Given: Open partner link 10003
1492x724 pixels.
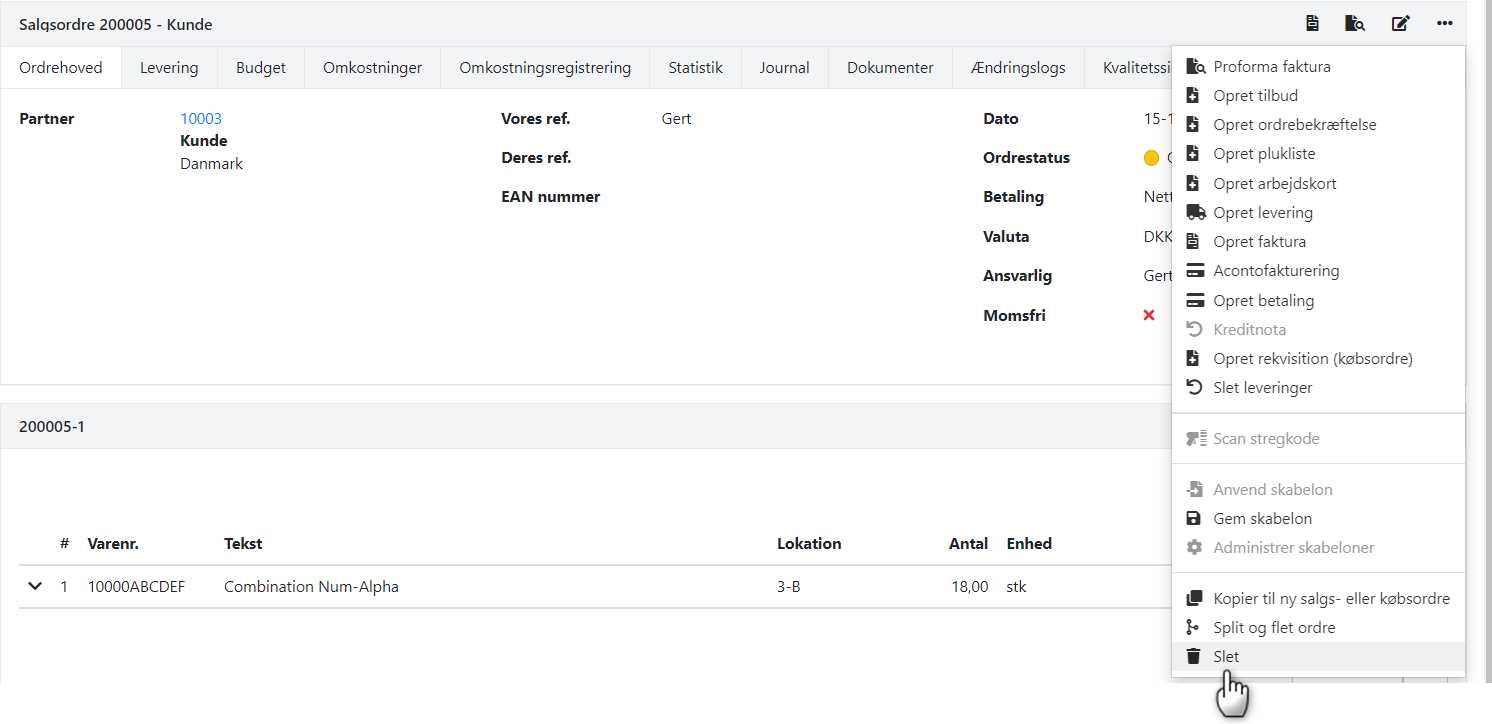Looking at the screenshot, I should 201,119.
